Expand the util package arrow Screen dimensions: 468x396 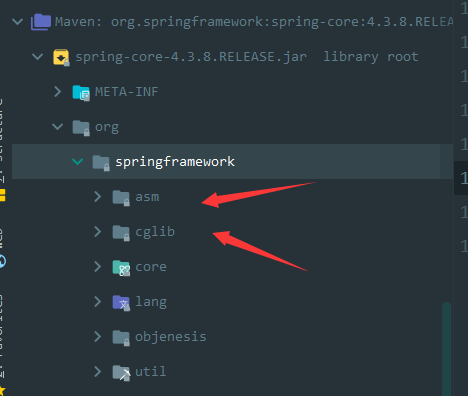point(98,372)
